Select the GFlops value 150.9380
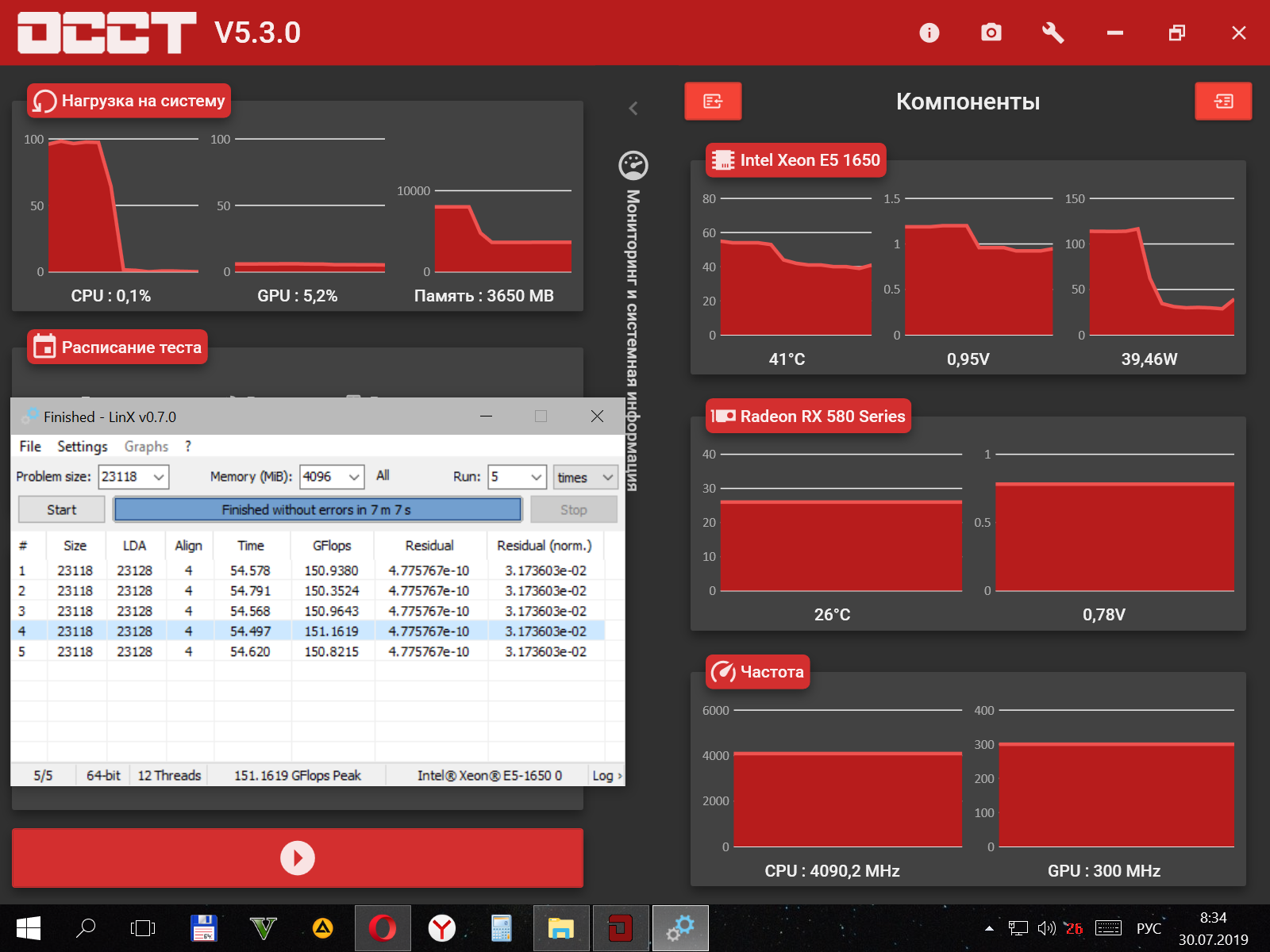Screen dimensions: 1270x952 (332, 570)
